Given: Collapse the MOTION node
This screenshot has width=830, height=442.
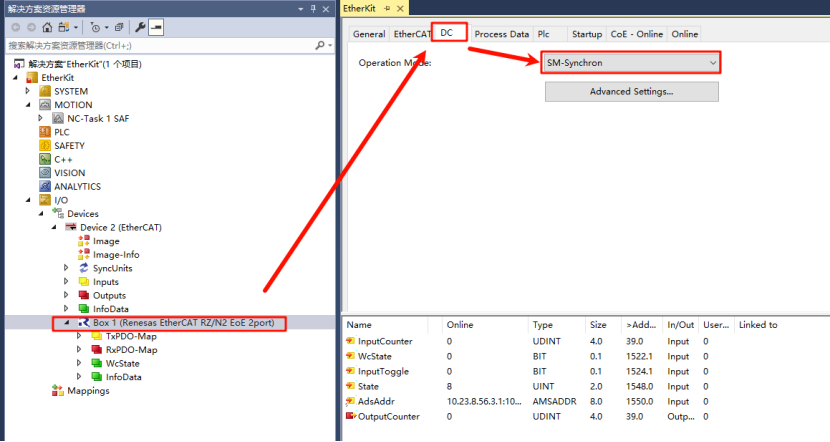Looking at the screenshot, I should tap(28, 105).
